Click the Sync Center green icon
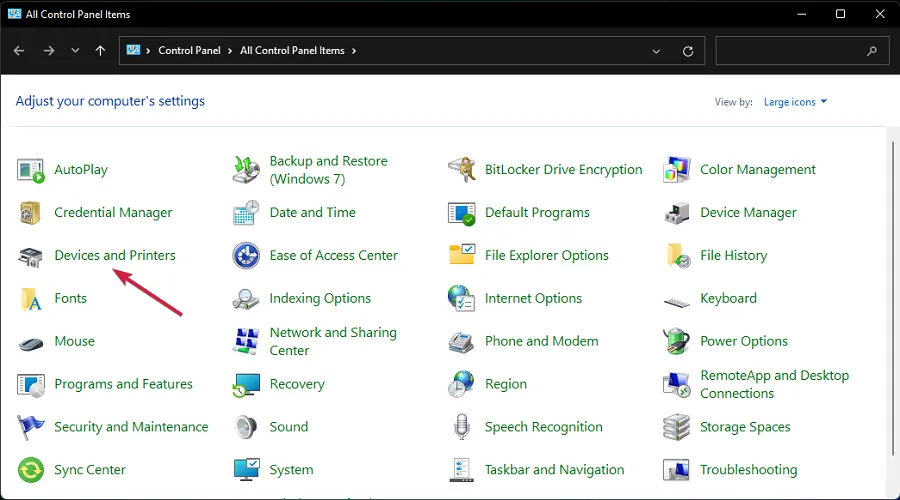The image size is (900, 500). click(31, 470)
